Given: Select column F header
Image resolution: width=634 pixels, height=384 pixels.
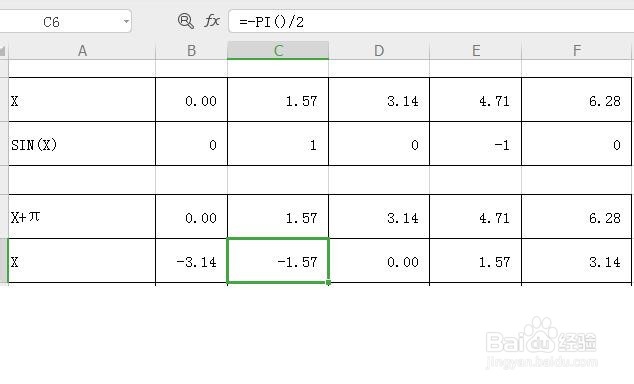Looking at the screenshot, I should pos(577,51).
